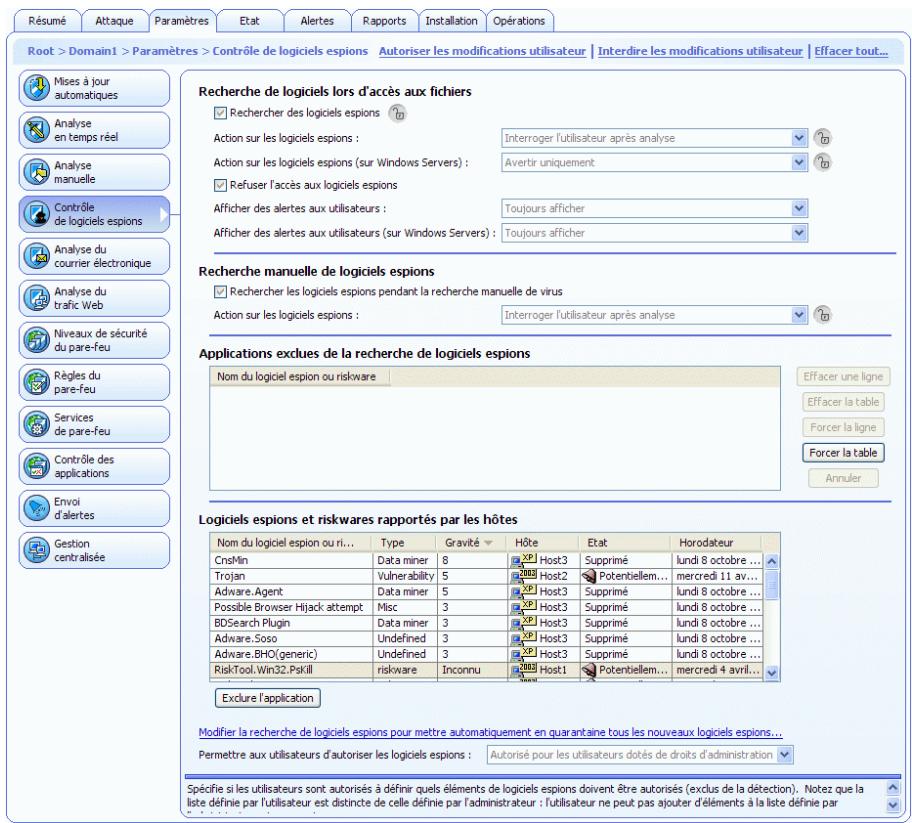
Task: Toggle Rechercher des logiciels espions checkbox
Action: 220,113
